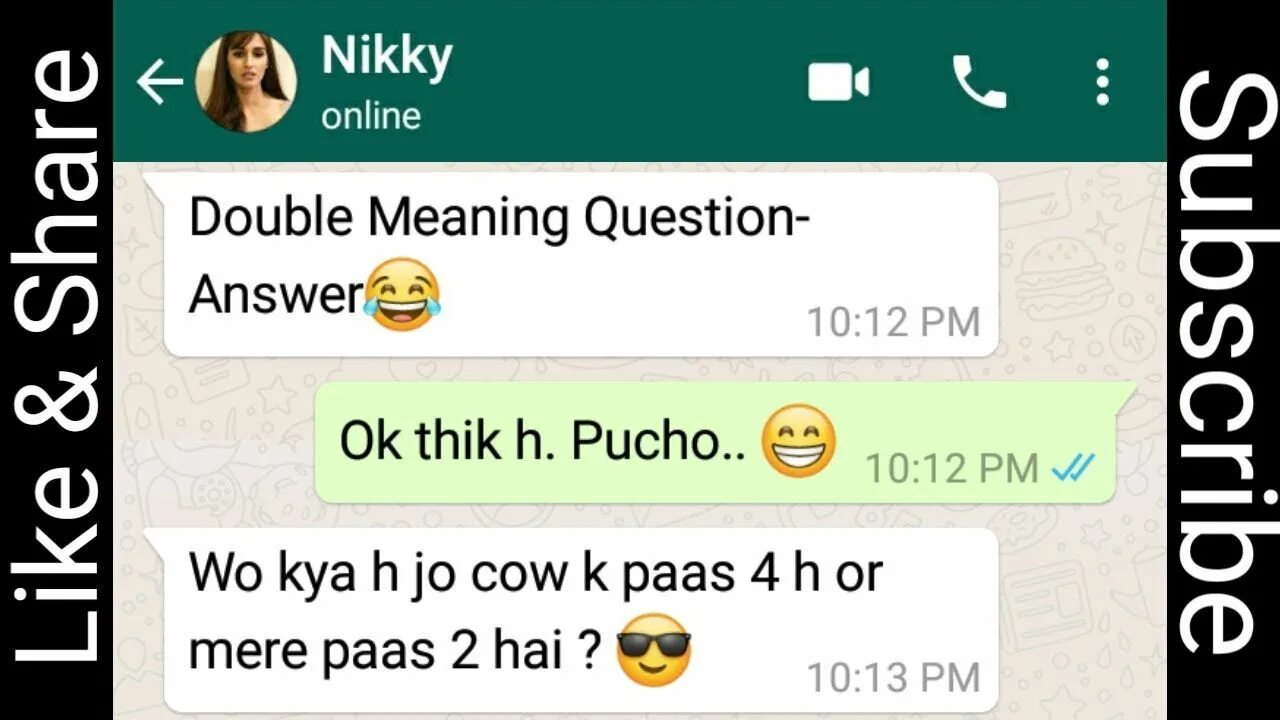The image size is (1280, 720).
Task: Tap the online status text
Action: [x=371, y=116]
